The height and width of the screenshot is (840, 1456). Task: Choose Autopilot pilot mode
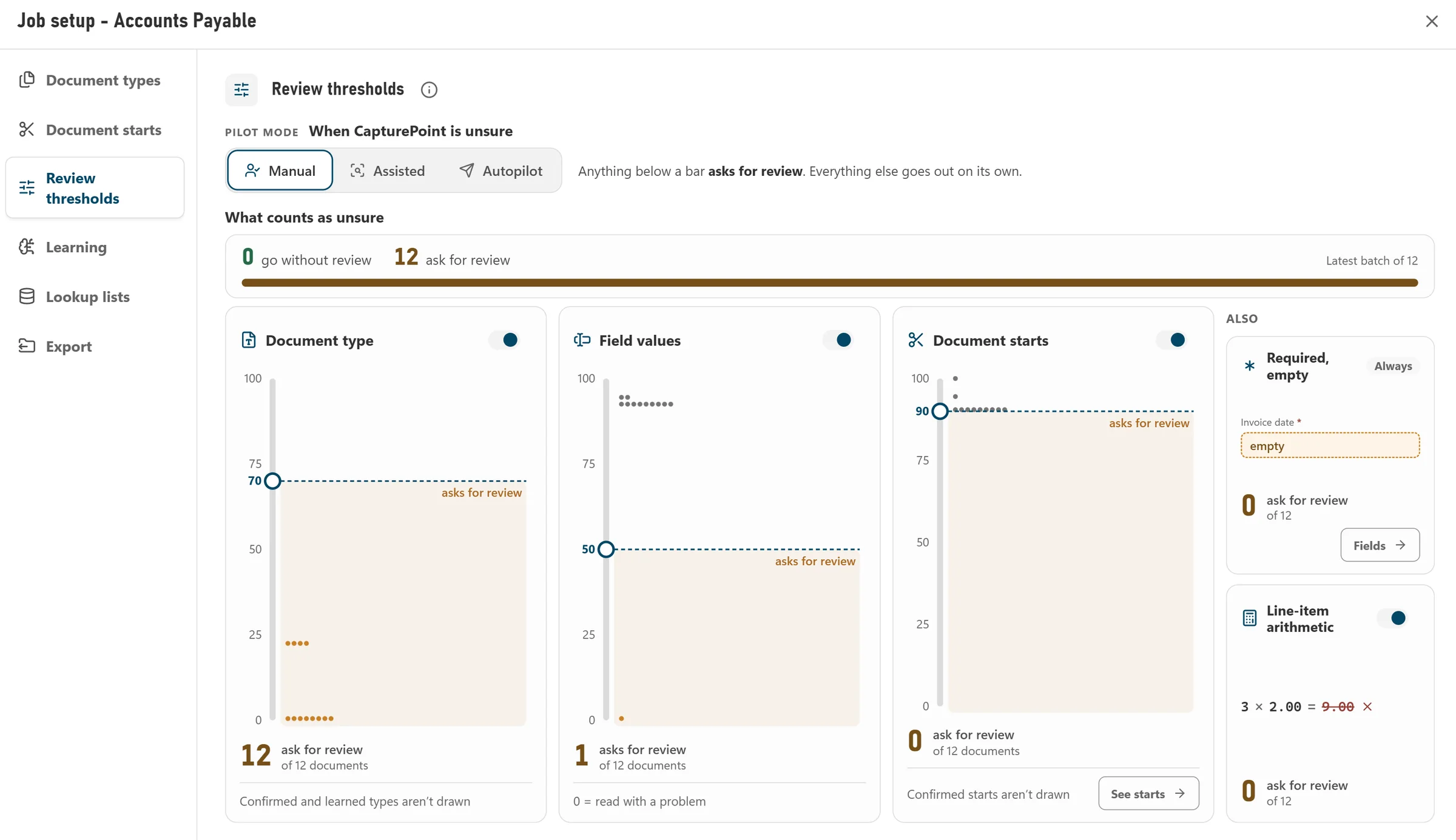coord(500,170)
